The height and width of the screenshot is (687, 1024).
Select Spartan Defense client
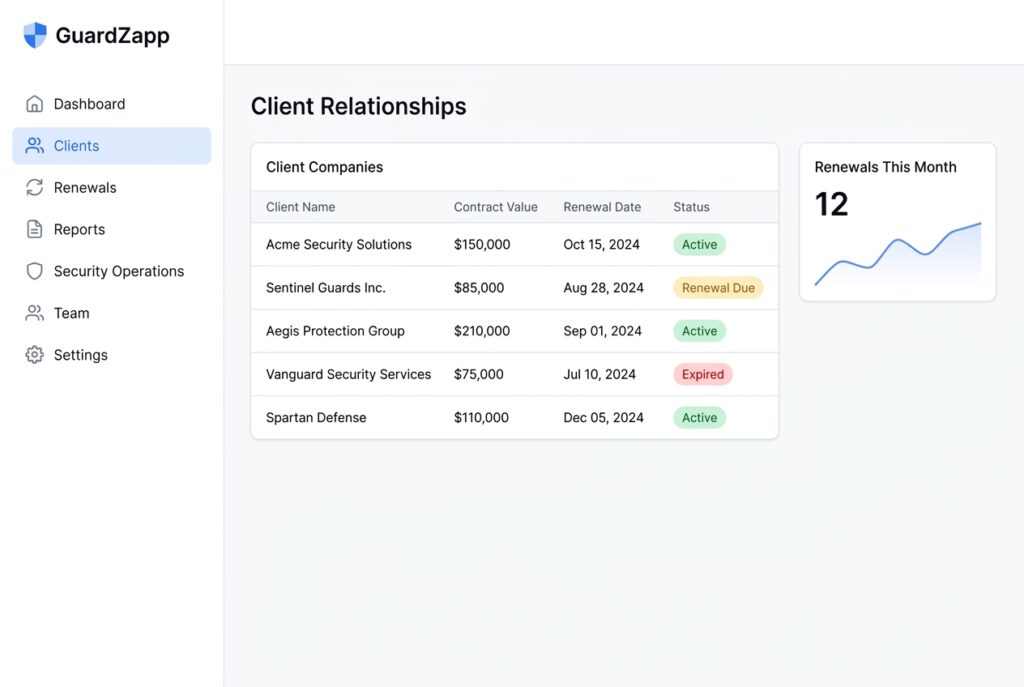316,417
